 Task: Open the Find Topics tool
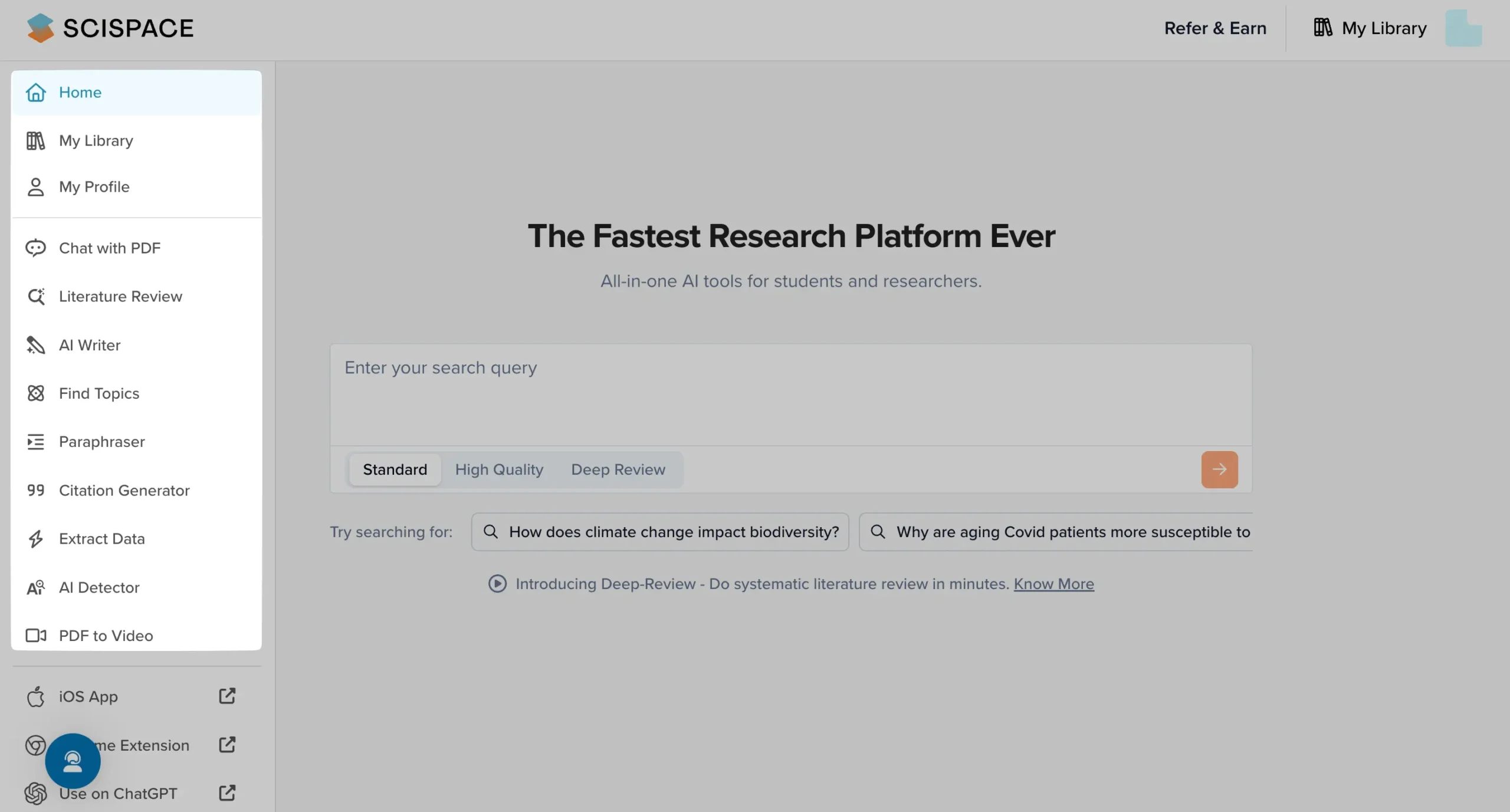click(x=136, y=393)
